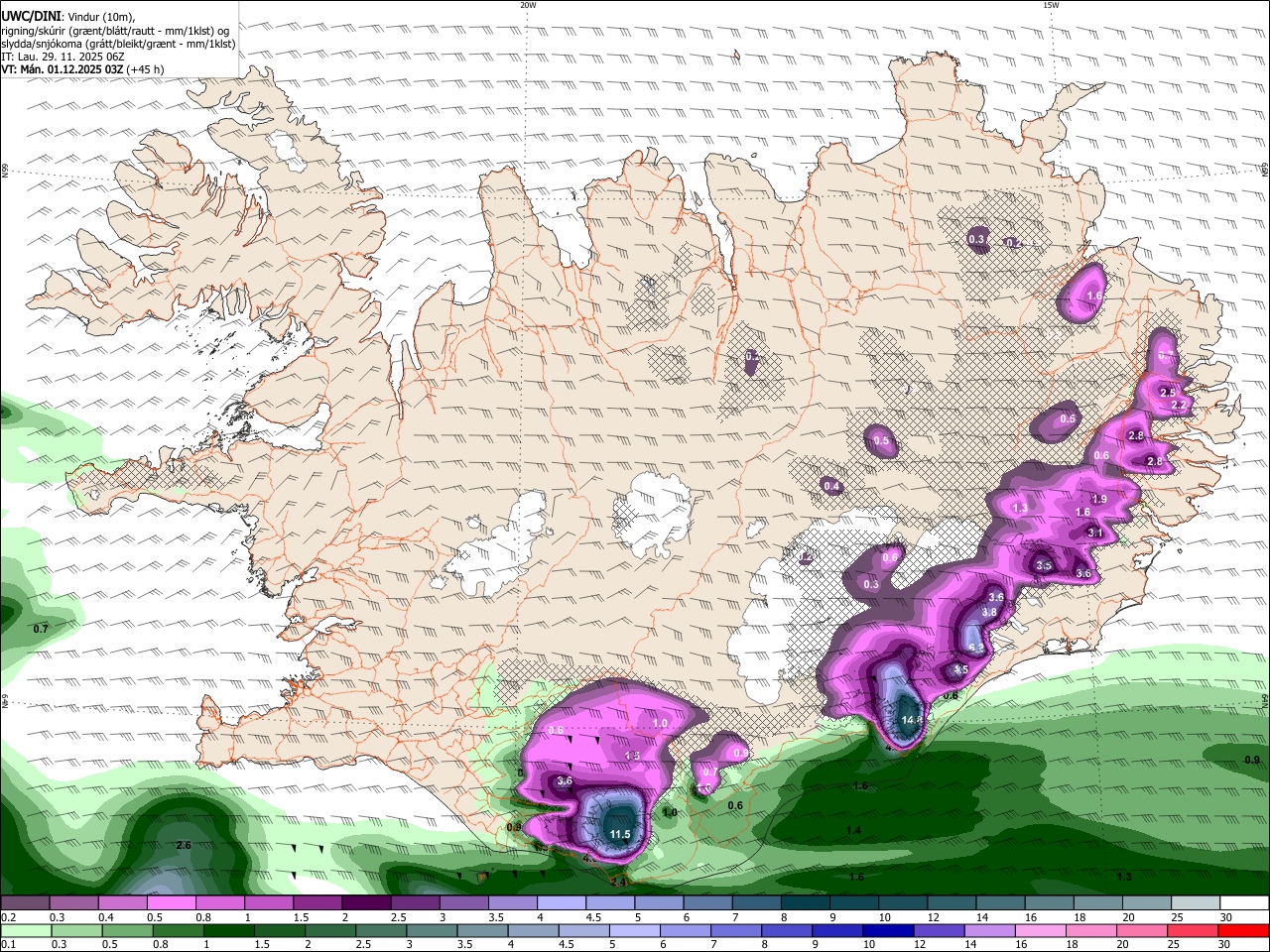The width and height of the screenshot is (1270, 952).
Task: Click the bright pink upper-scale swatch above 0.5
Action: click(171, 903)
